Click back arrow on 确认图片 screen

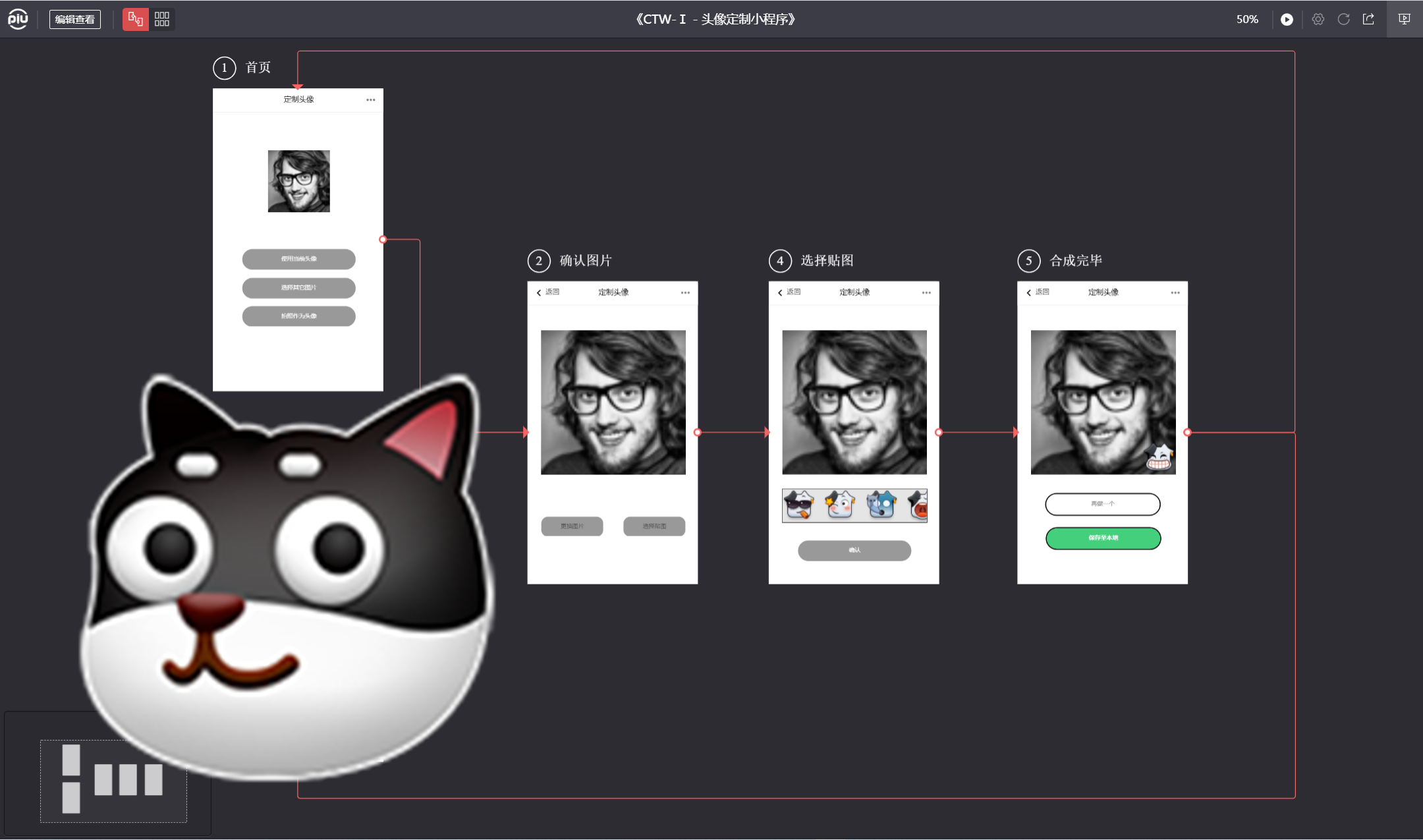point(539,293)
